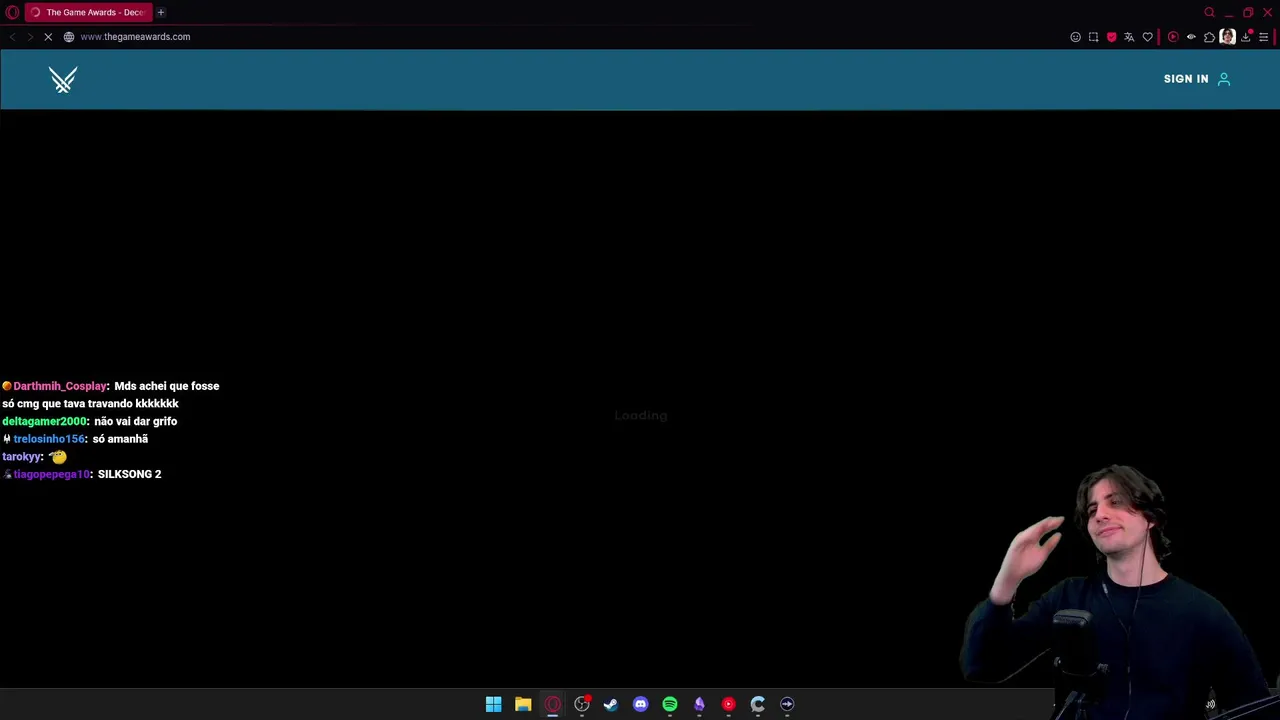
Task: Open Spotify from the taskbar
Action: pyautogui.click(x=670, y=704)
